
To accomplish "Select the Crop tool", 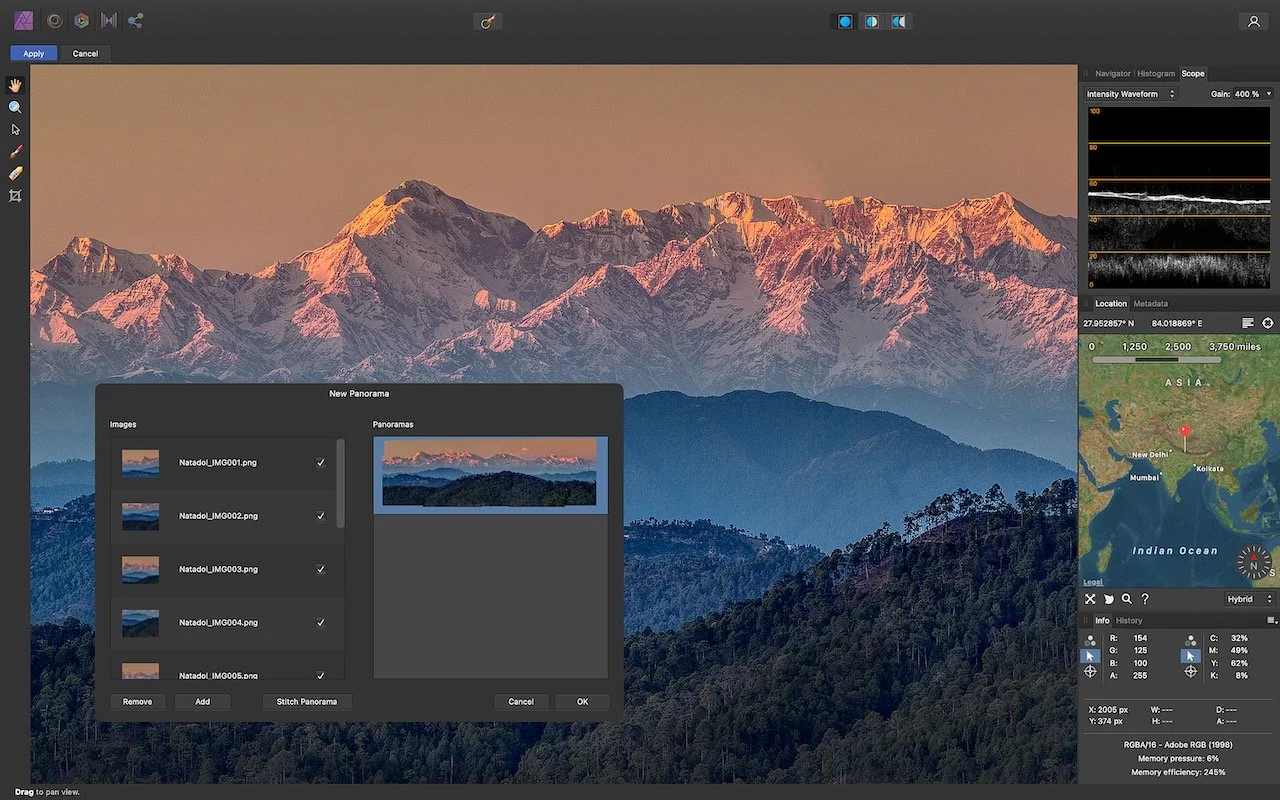I will pos(15,195).
